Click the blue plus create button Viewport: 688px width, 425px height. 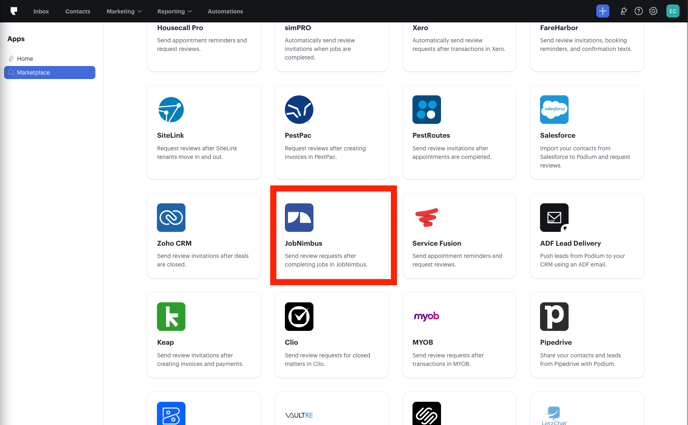(x=602, y=11)
